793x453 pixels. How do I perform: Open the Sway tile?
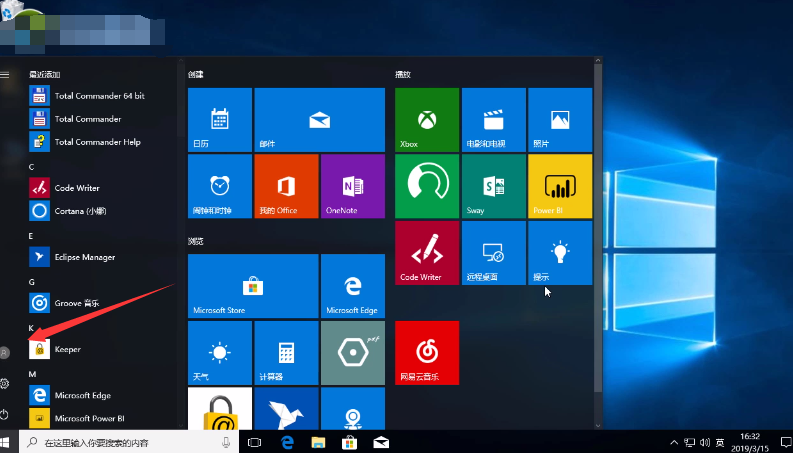click(x=494, y=186)
